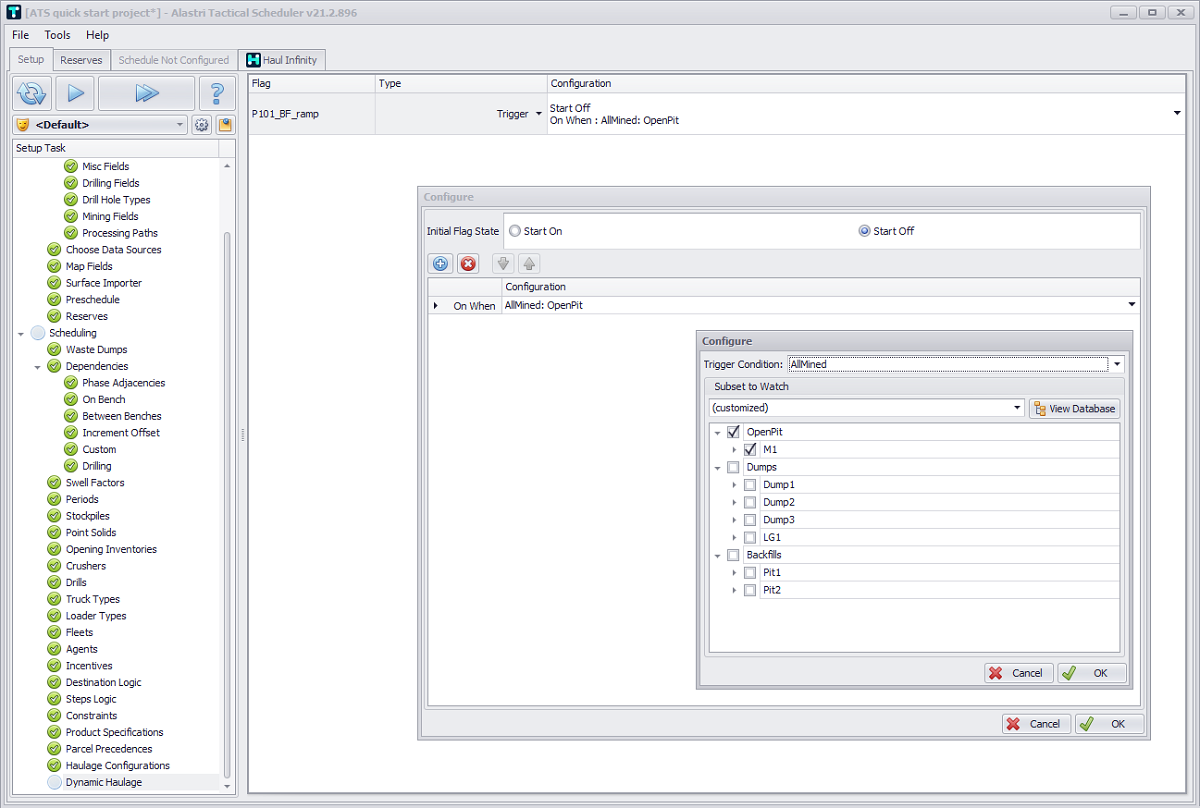Open the (customized) subset dropdown
The height and width of the screenshot is (808, 1200).
(x=1017, y=408)
